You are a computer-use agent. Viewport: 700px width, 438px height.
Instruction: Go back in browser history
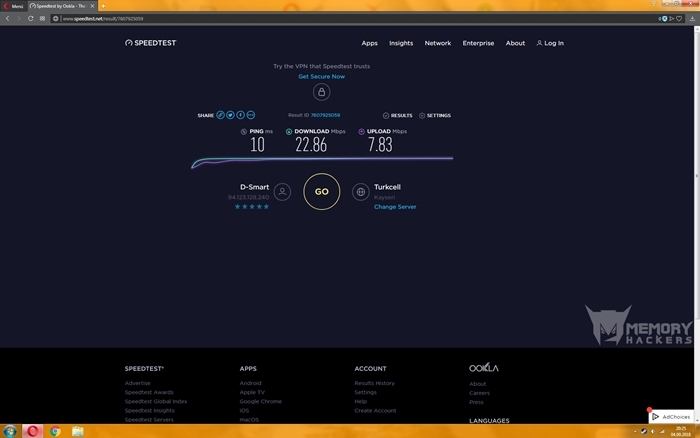click(8, 18)
